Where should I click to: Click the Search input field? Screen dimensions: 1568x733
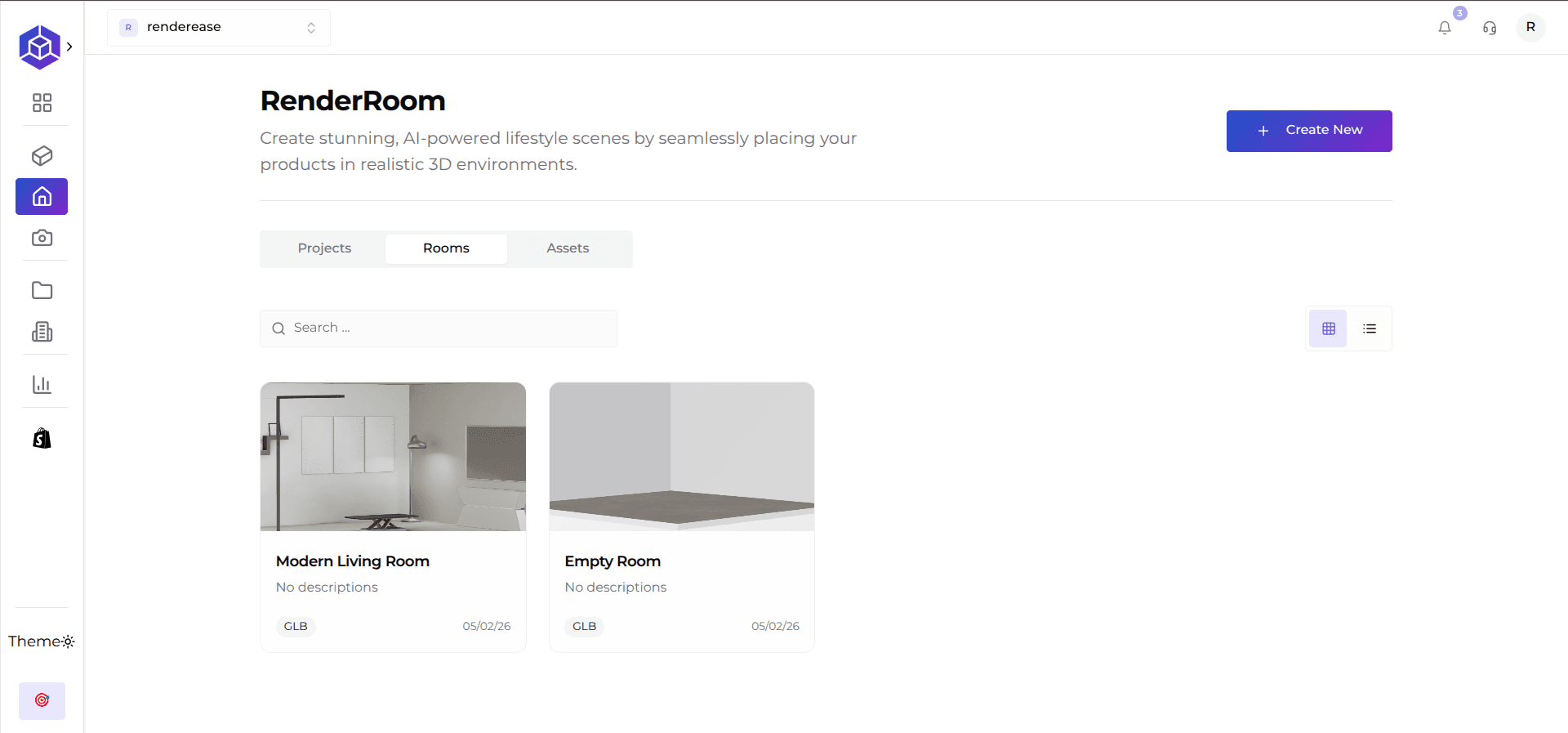tap(438, 328)
